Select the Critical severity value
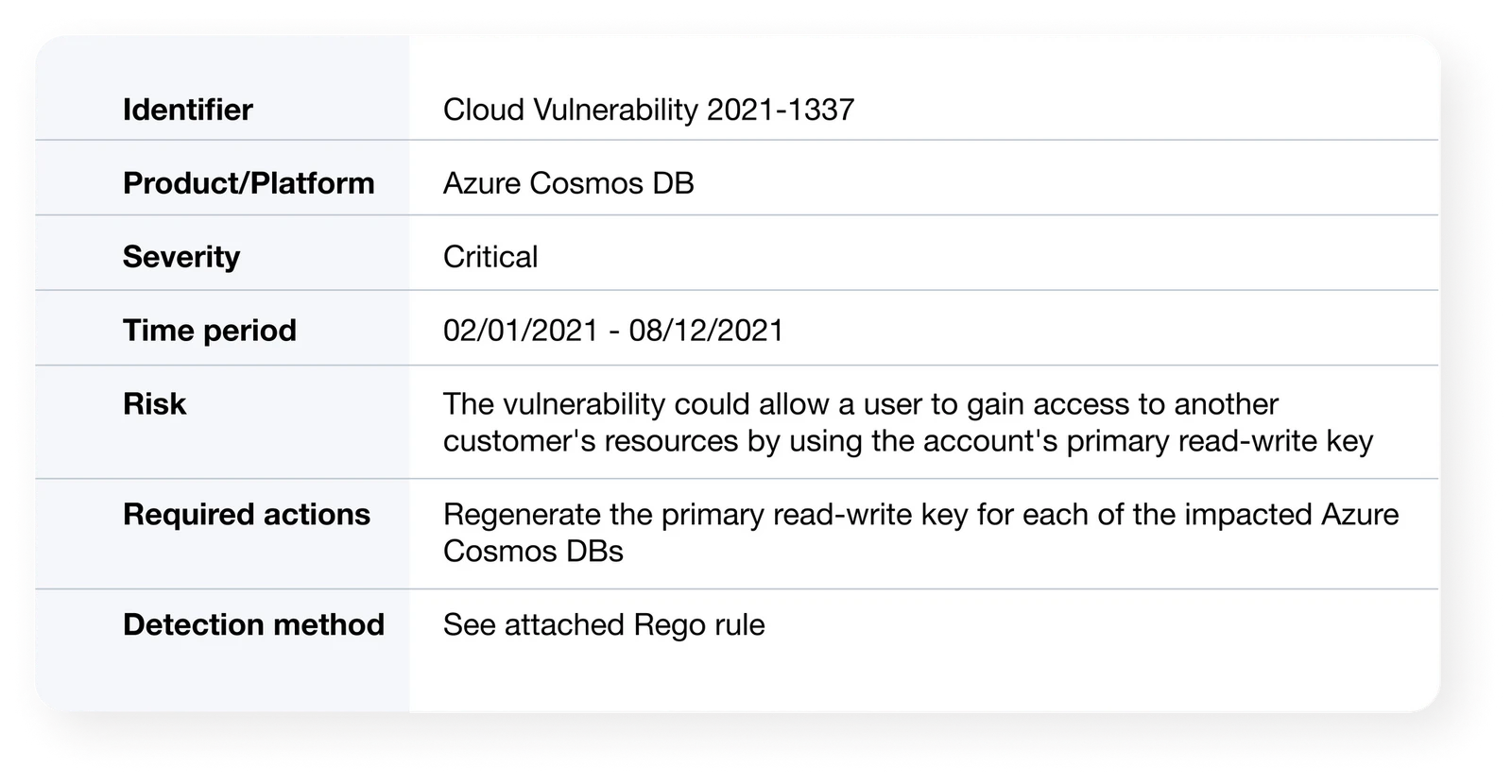The width and height of the screenshot is (1512, 784). [x=490, y=257]
